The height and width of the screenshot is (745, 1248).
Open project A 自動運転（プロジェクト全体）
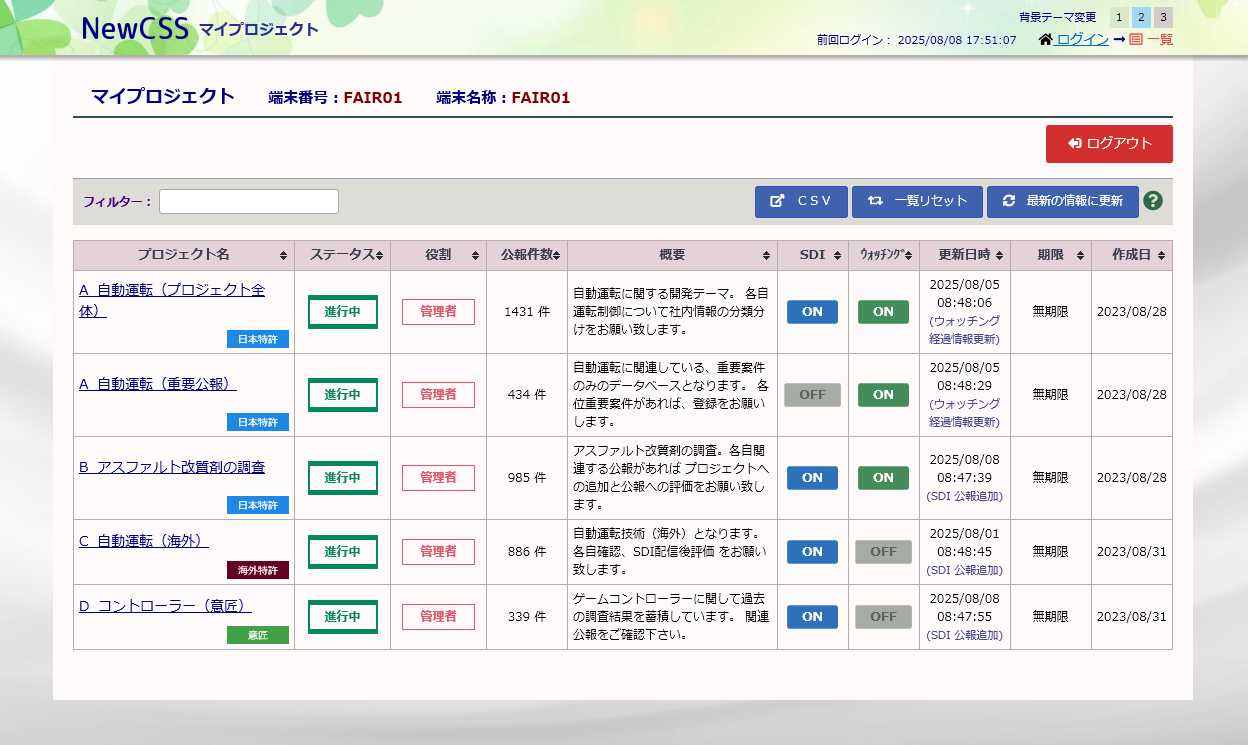coord(172,300)
